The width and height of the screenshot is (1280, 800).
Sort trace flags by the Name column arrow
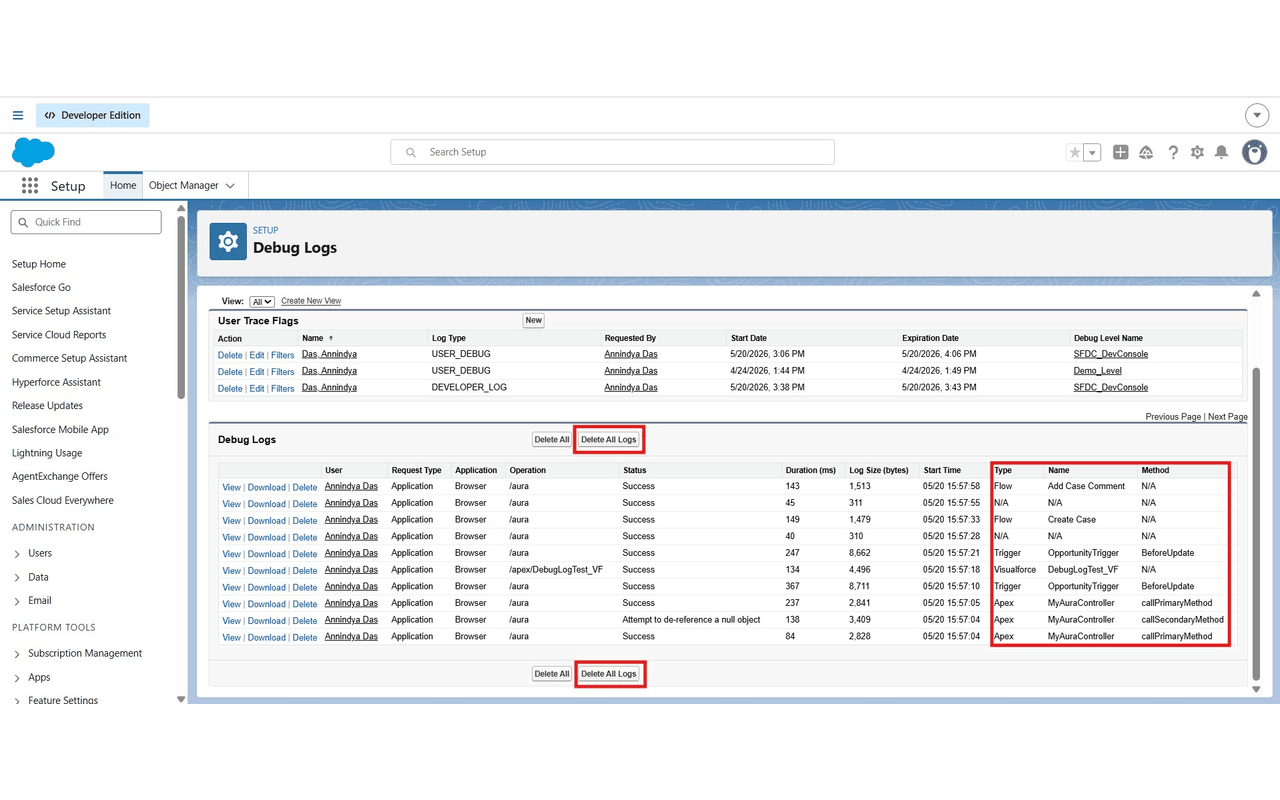click(x=331, y=338)
